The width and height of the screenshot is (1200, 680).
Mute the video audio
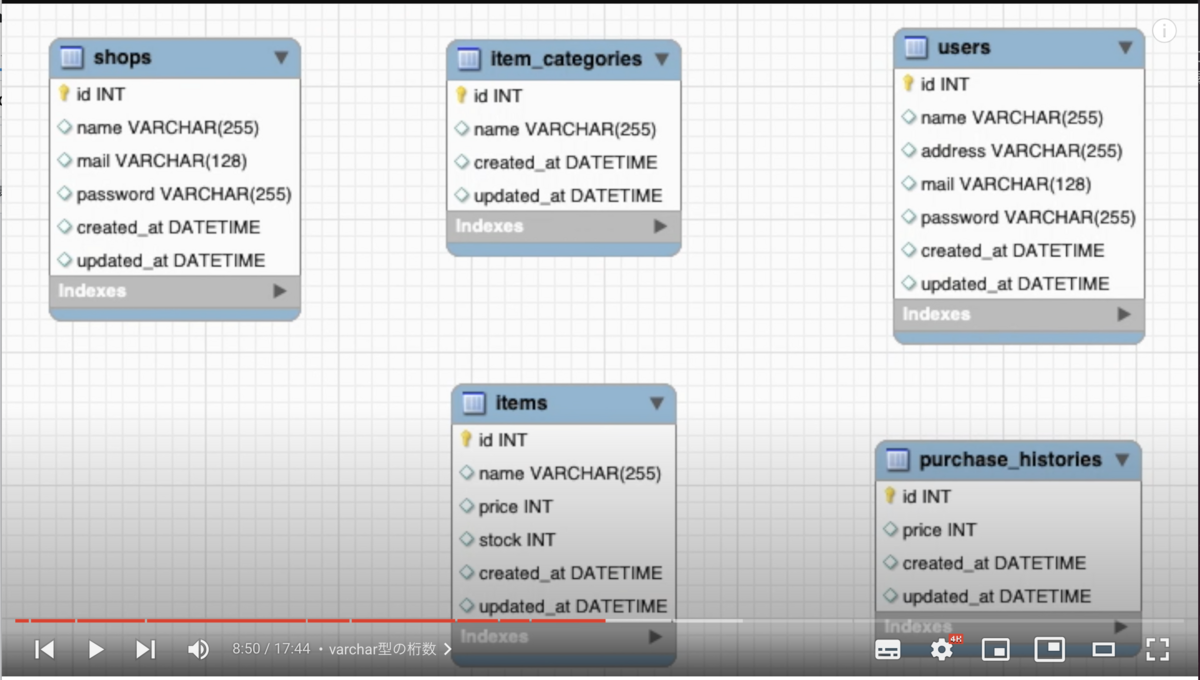coord(198,649)
